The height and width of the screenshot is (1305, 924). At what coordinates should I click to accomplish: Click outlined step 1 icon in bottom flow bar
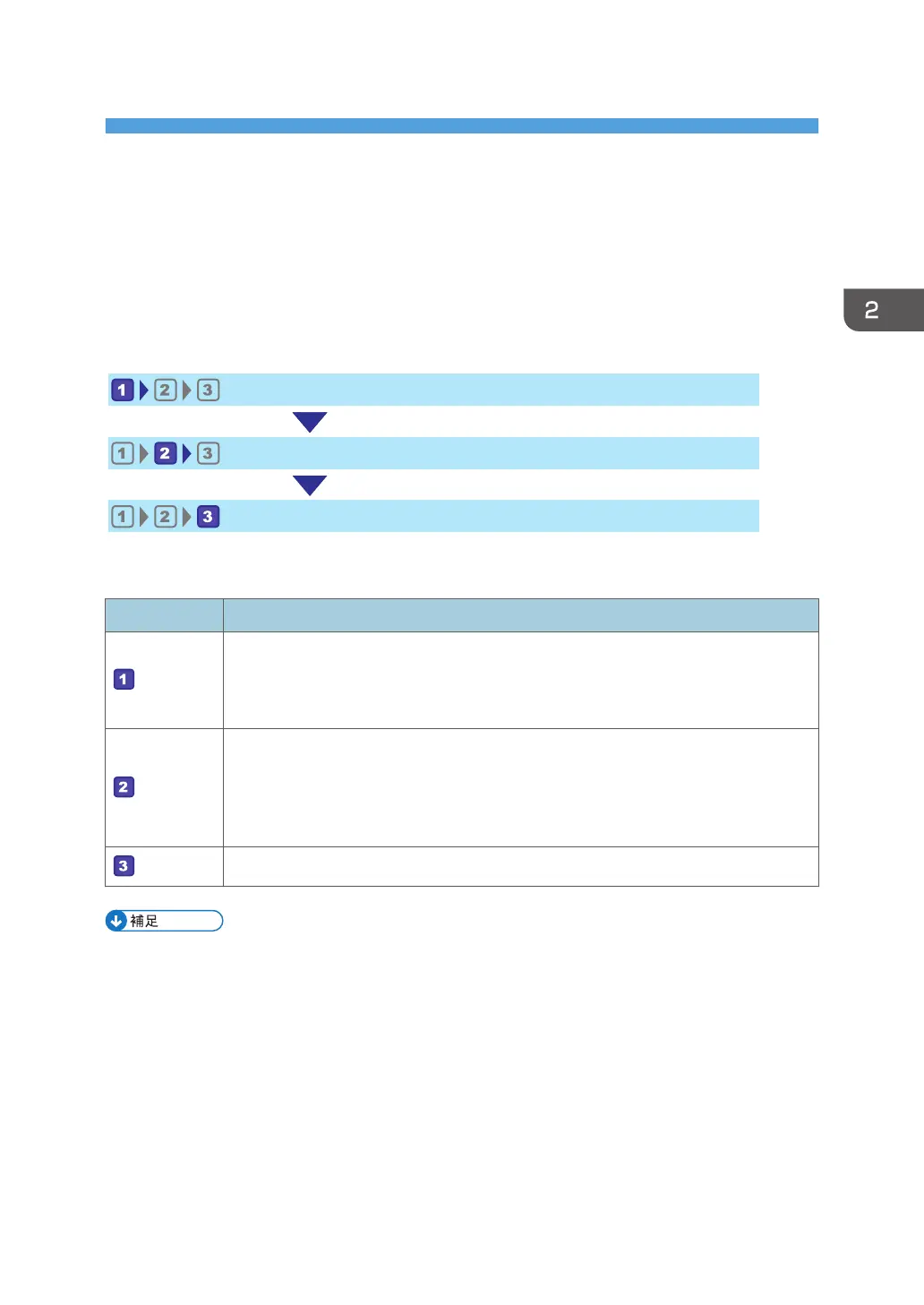tap(123, 517)
